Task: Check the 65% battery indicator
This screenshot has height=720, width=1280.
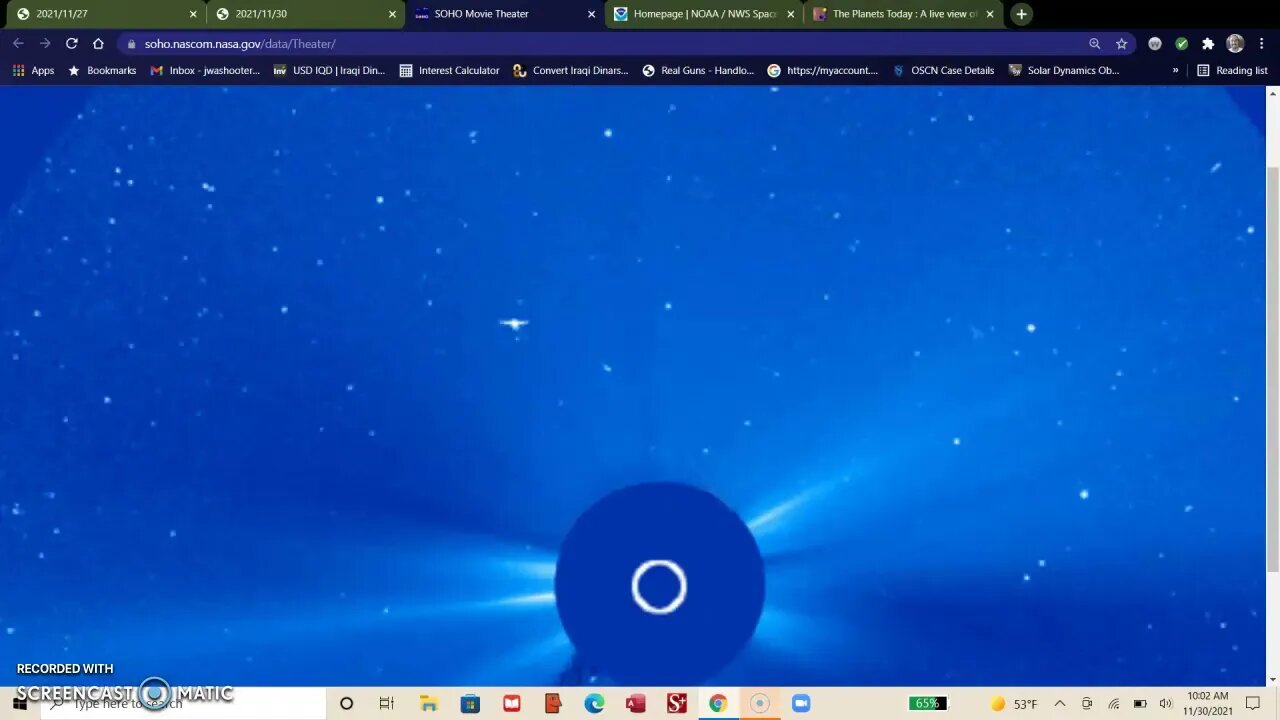Action: pyautogui.click(x=927, y=704)
